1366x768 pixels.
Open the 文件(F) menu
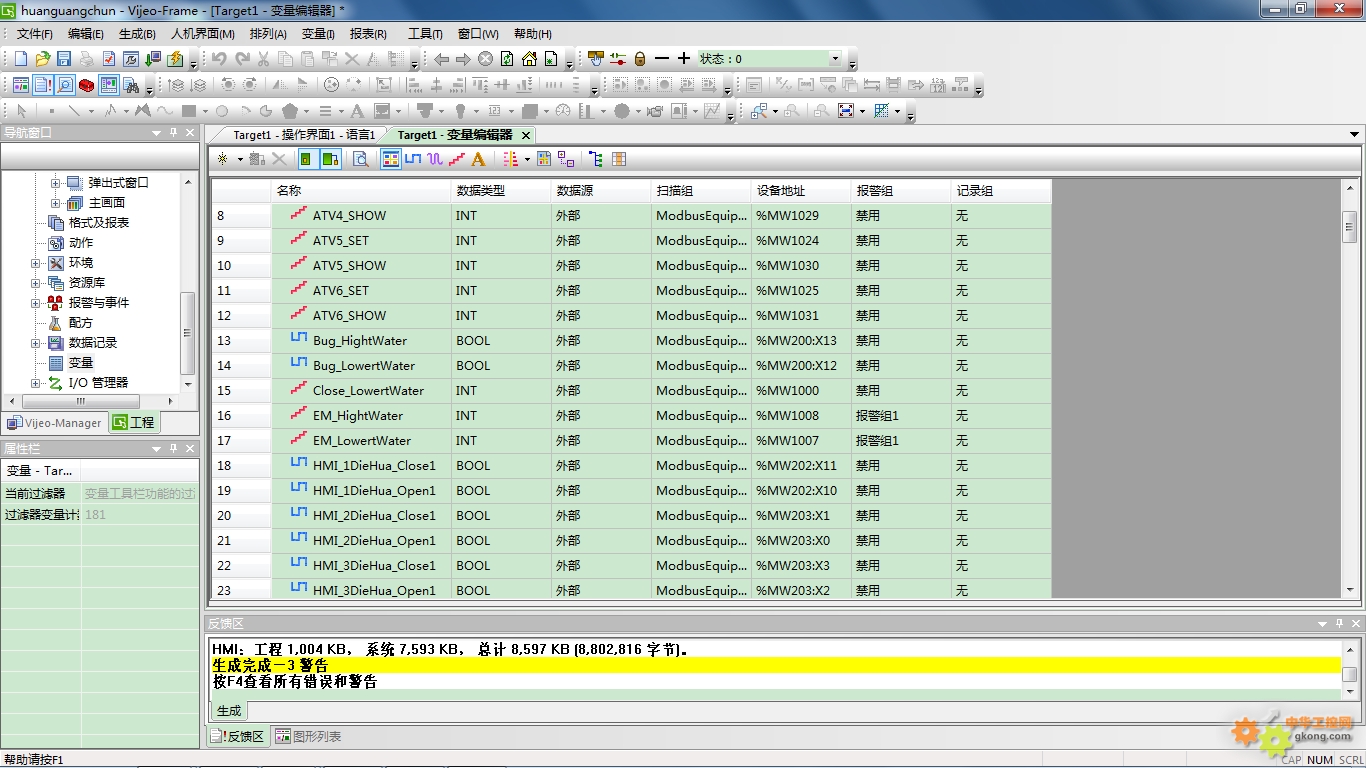point(35,34)
